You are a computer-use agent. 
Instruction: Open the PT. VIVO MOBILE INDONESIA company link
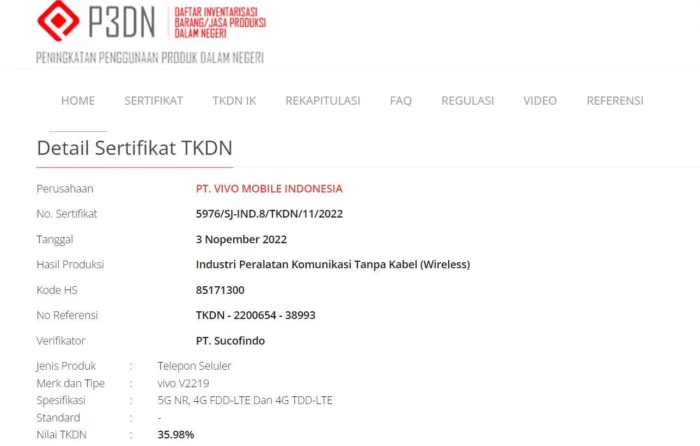(269, 189)
